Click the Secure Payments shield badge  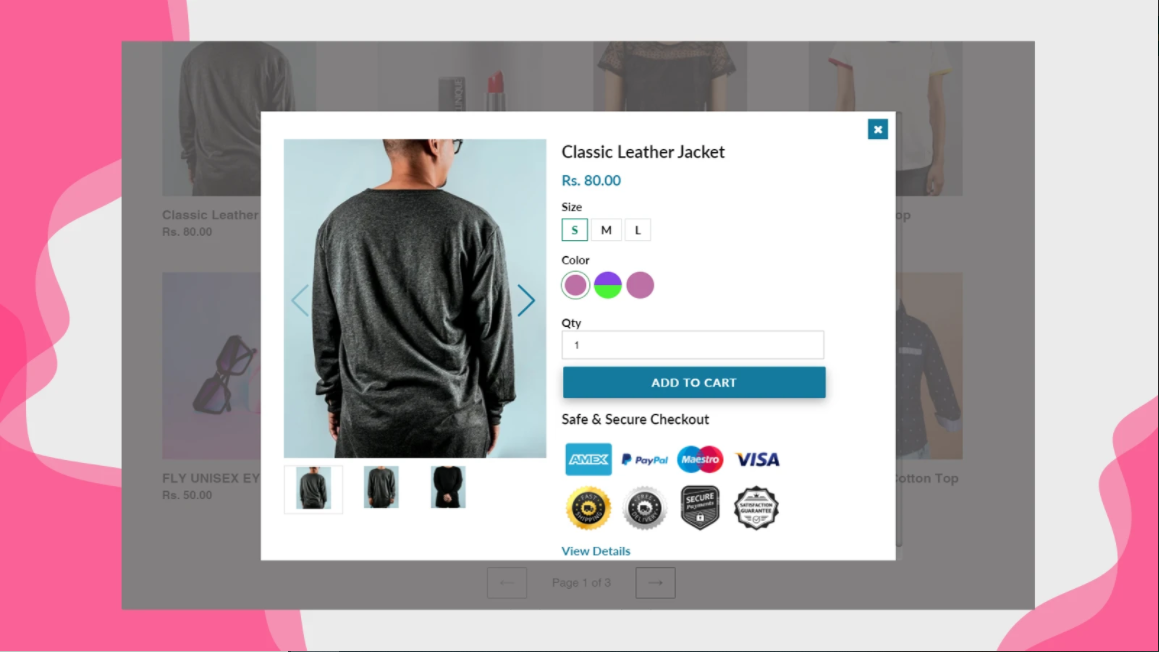click(700, 508)
